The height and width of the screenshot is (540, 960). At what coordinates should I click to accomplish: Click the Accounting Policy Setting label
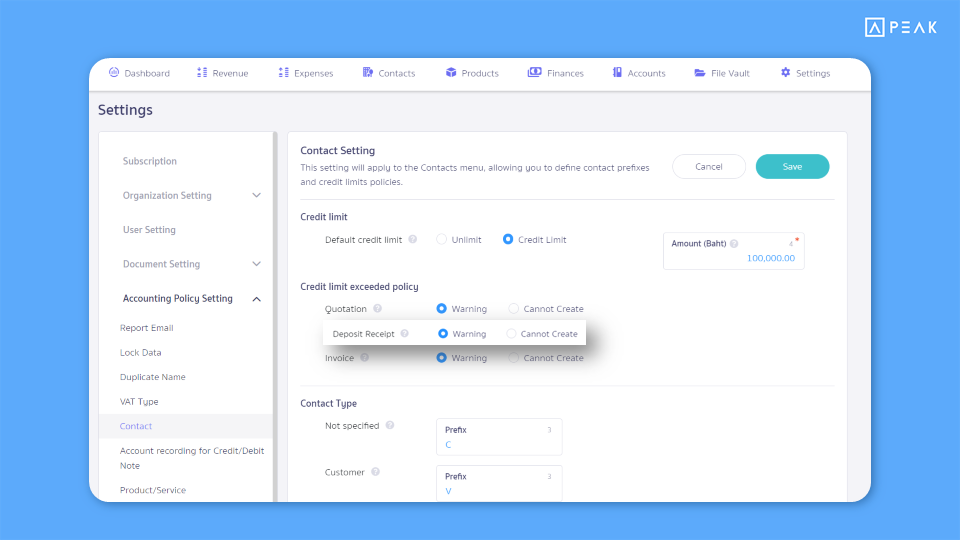click(x=178, y=298)
